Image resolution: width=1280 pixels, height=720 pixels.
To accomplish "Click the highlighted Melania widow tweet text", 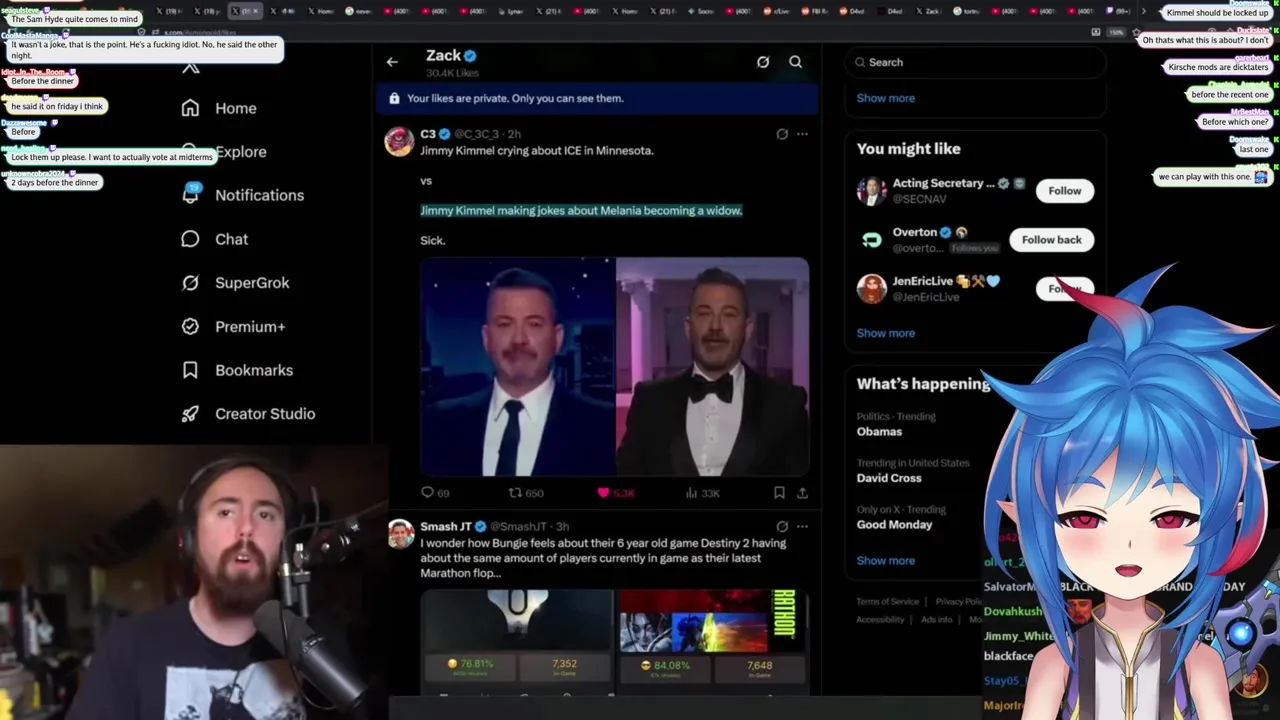I will pyautogui.click(x=581, y=211).
